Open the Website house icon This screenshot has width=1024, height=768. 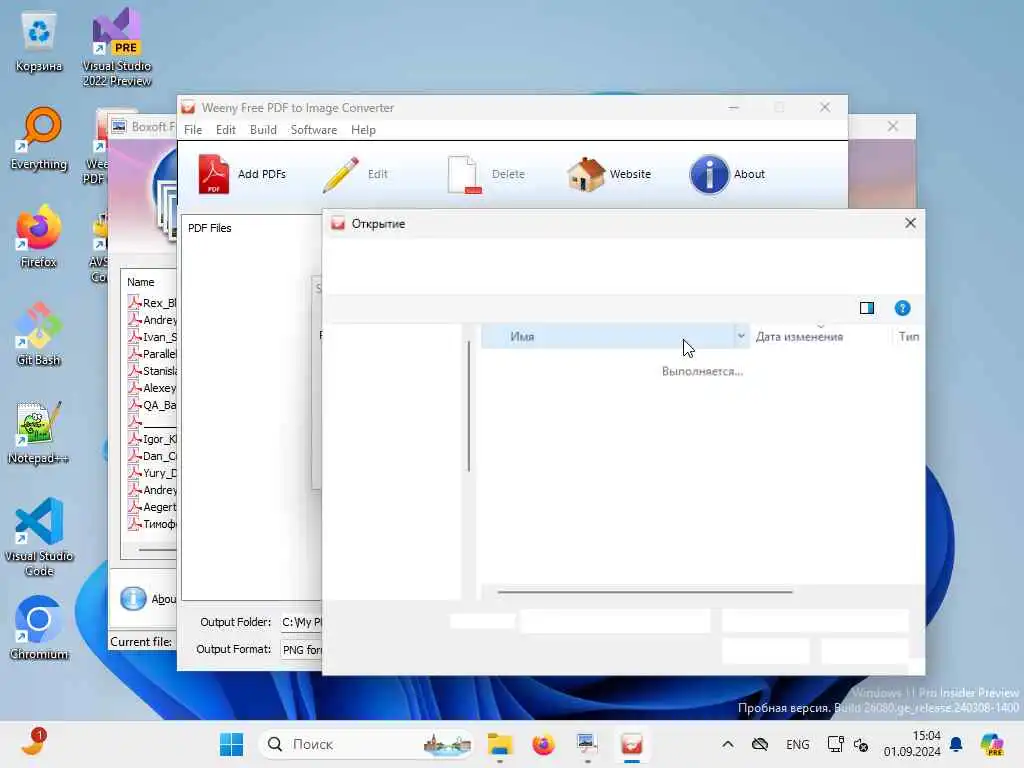[585, 174]
